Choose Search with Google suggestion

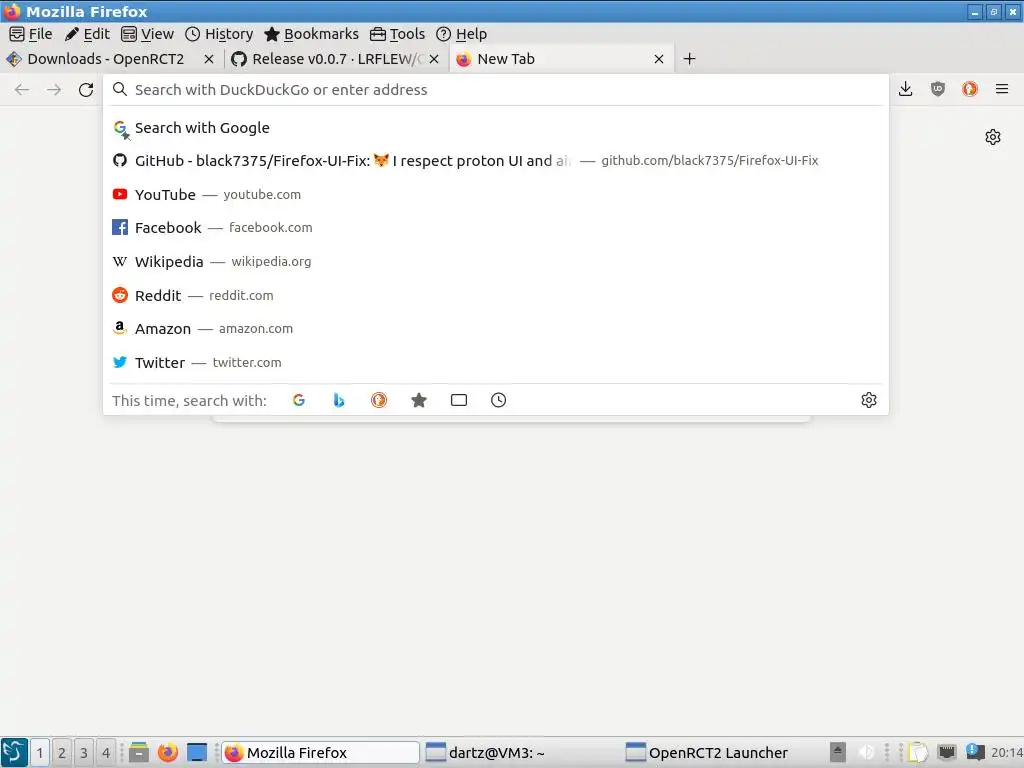496,128
